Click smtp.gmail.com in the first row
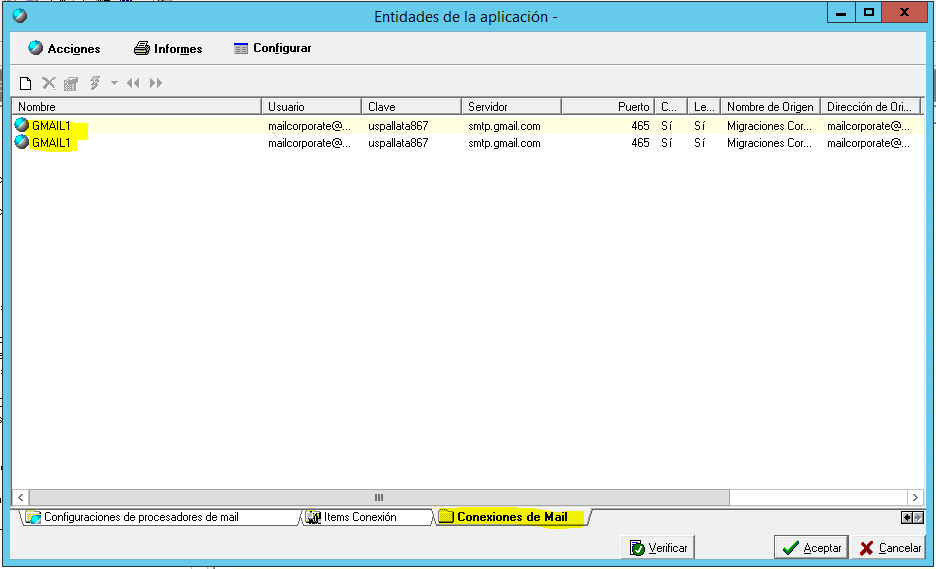This screenshot has width=936, height=569. click(504, 126)
